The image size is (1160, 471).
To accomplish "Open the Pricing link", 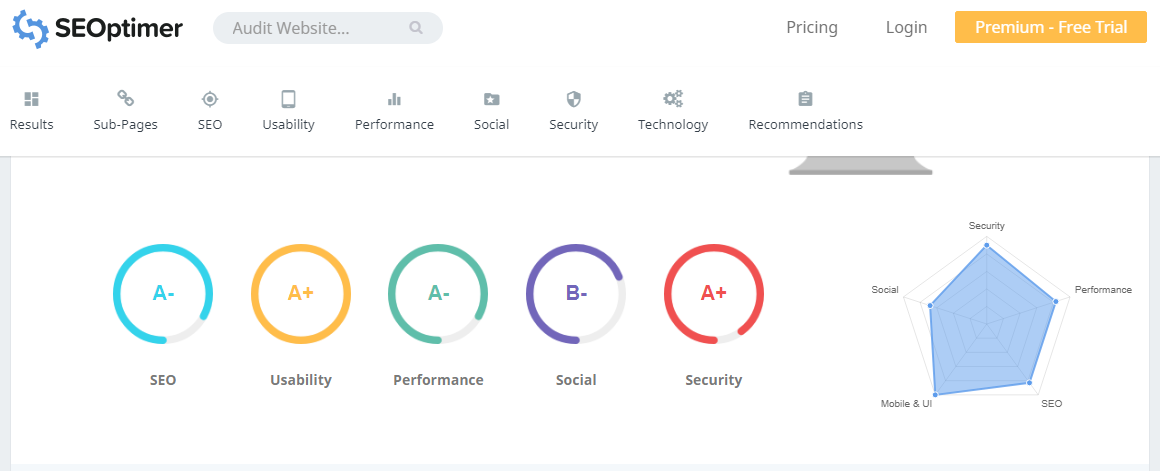I will click(812, 27).
